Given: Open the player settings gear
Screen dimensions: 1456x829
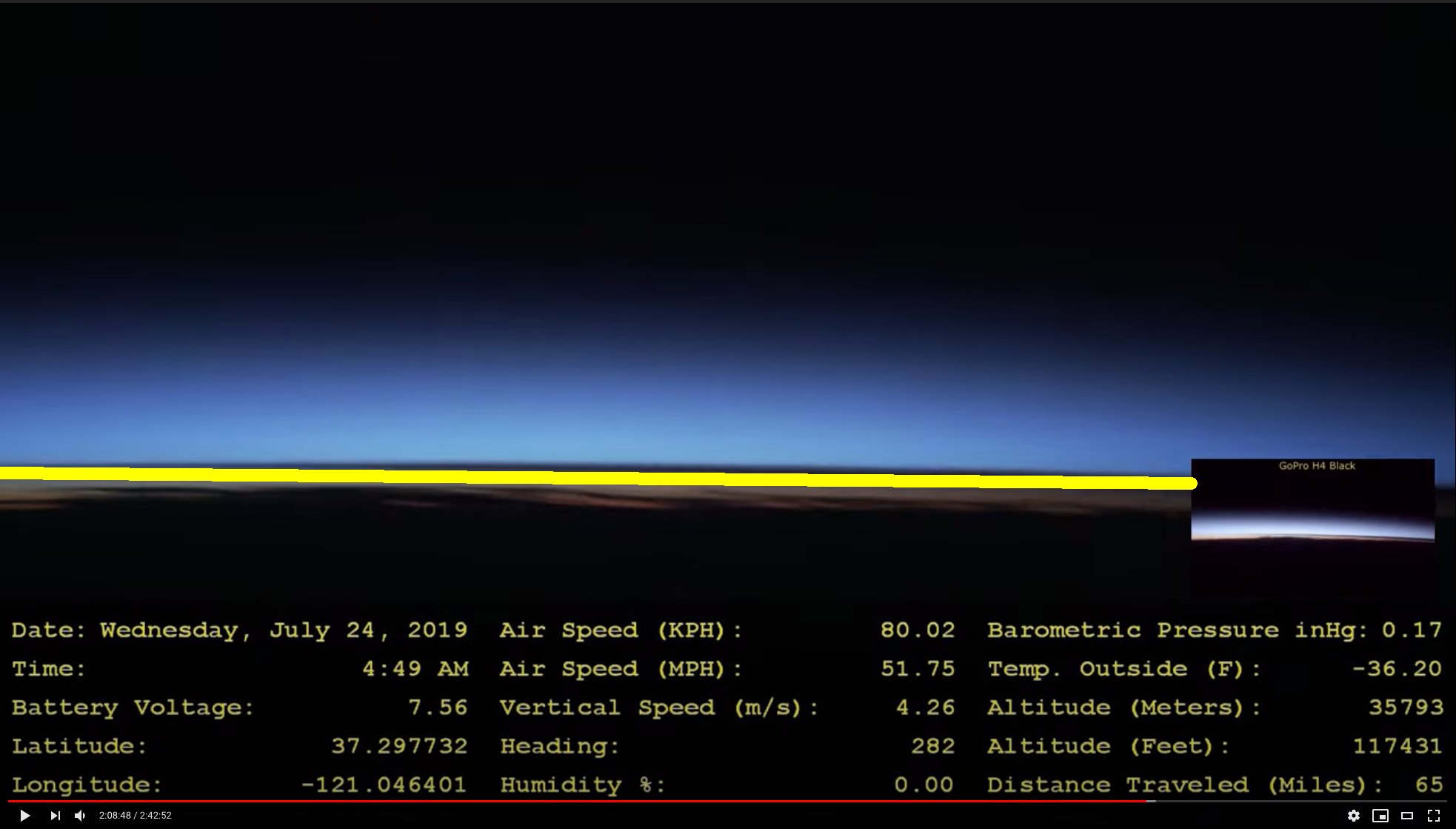Looking at the screenshot, I should [x=1353, y=816].
